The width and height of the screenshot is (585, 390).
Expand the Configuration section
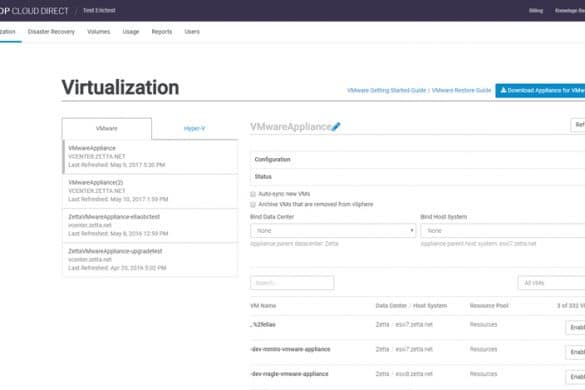click(x=417, y=159)
